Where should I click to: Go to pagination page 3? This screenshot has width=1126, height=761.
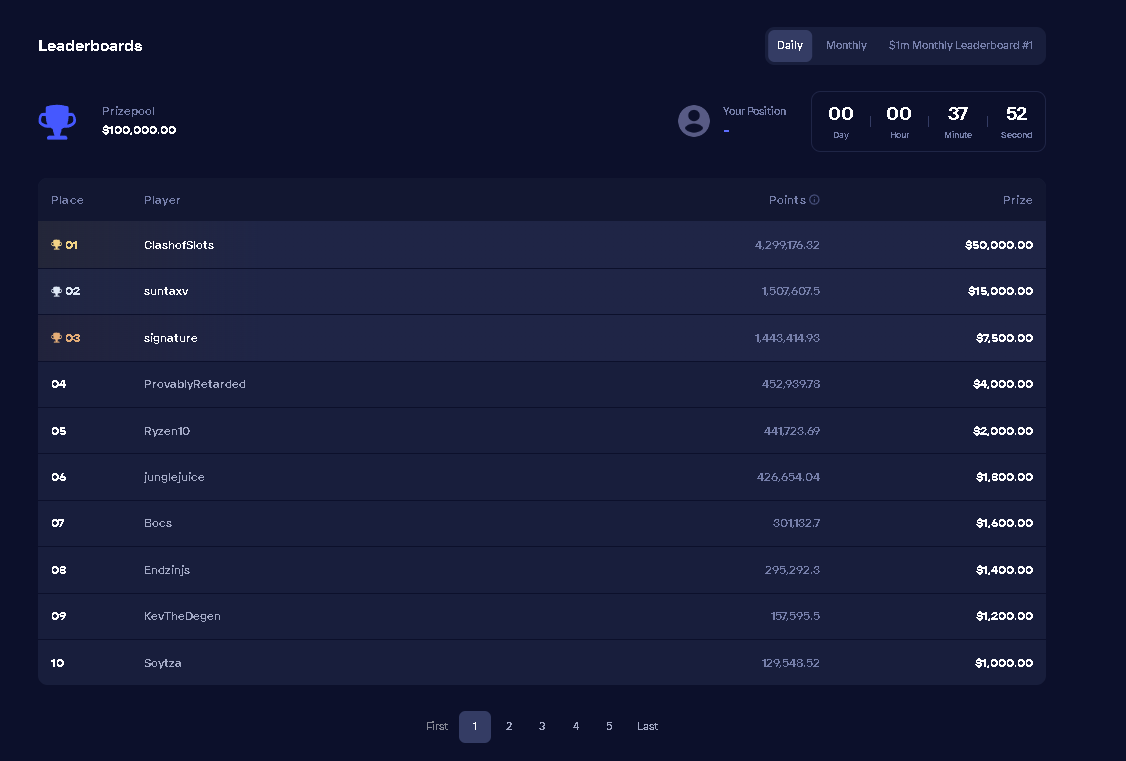pyautogui.click(x=542, y=727)
